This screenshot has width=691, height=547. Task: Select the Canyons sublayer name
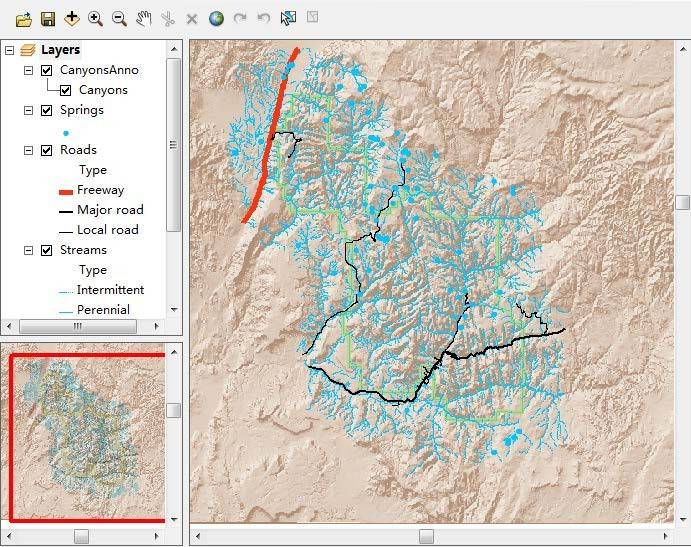103,90
